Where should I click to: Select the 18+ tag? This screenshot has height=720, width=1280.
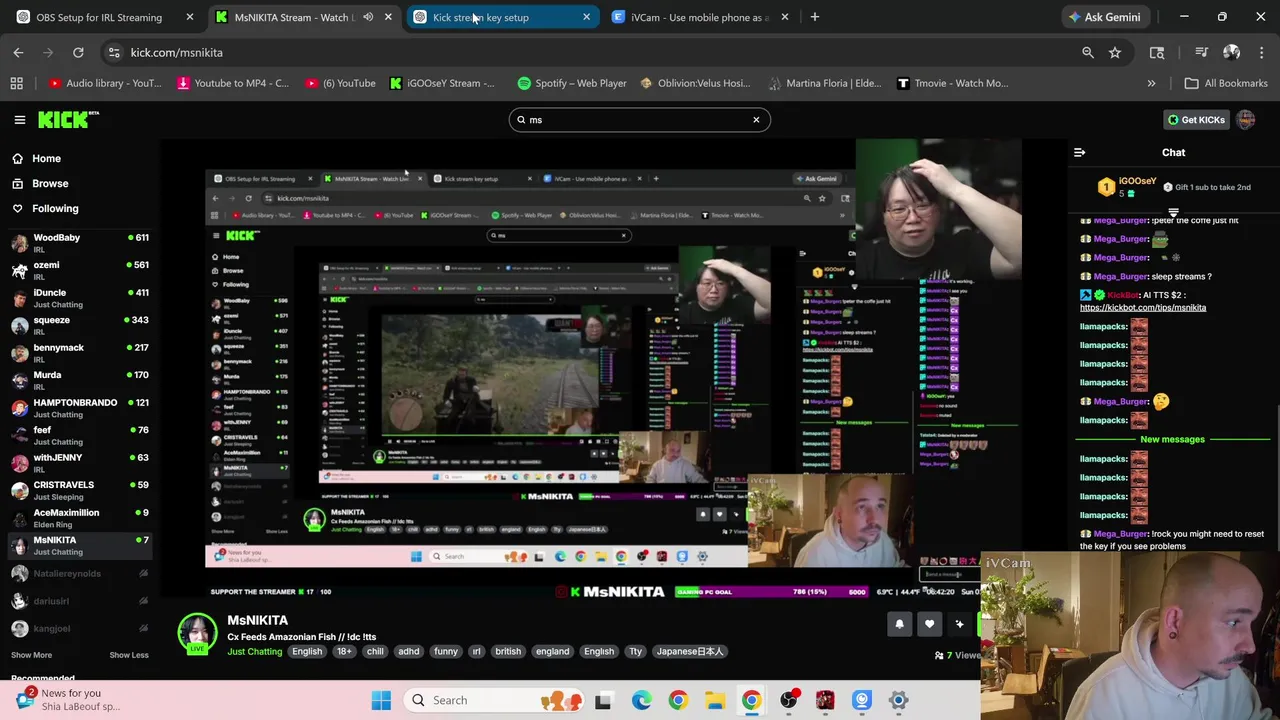point(344,652)
